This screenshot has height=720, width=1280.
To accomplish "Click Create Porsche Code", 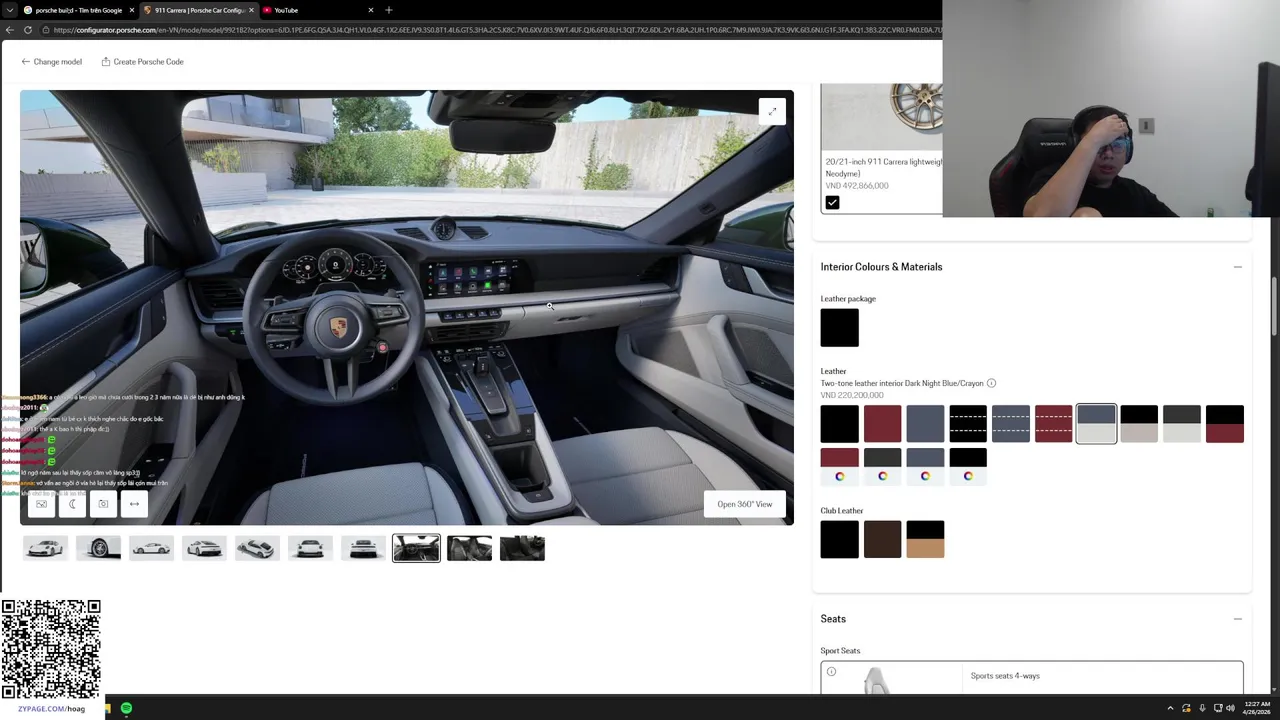I will tap(142, 62).
